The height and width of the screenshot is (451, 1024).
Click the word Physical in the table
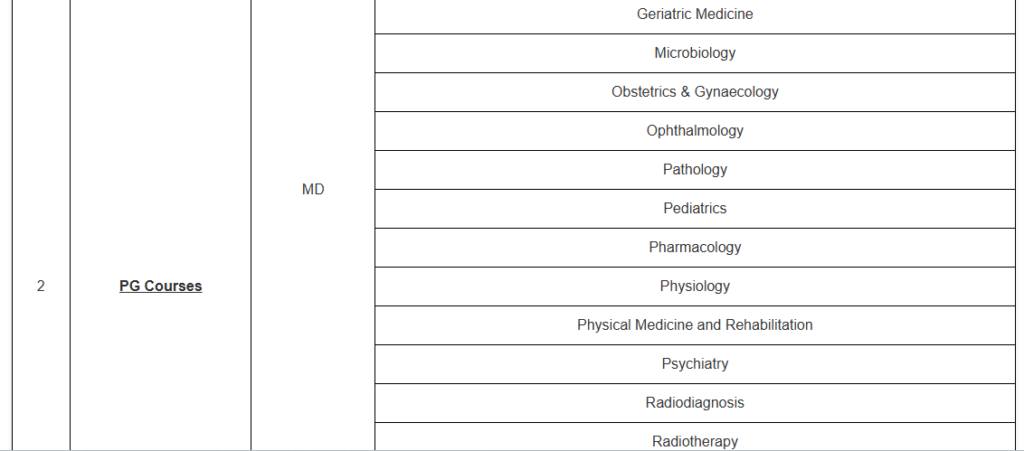603,325
